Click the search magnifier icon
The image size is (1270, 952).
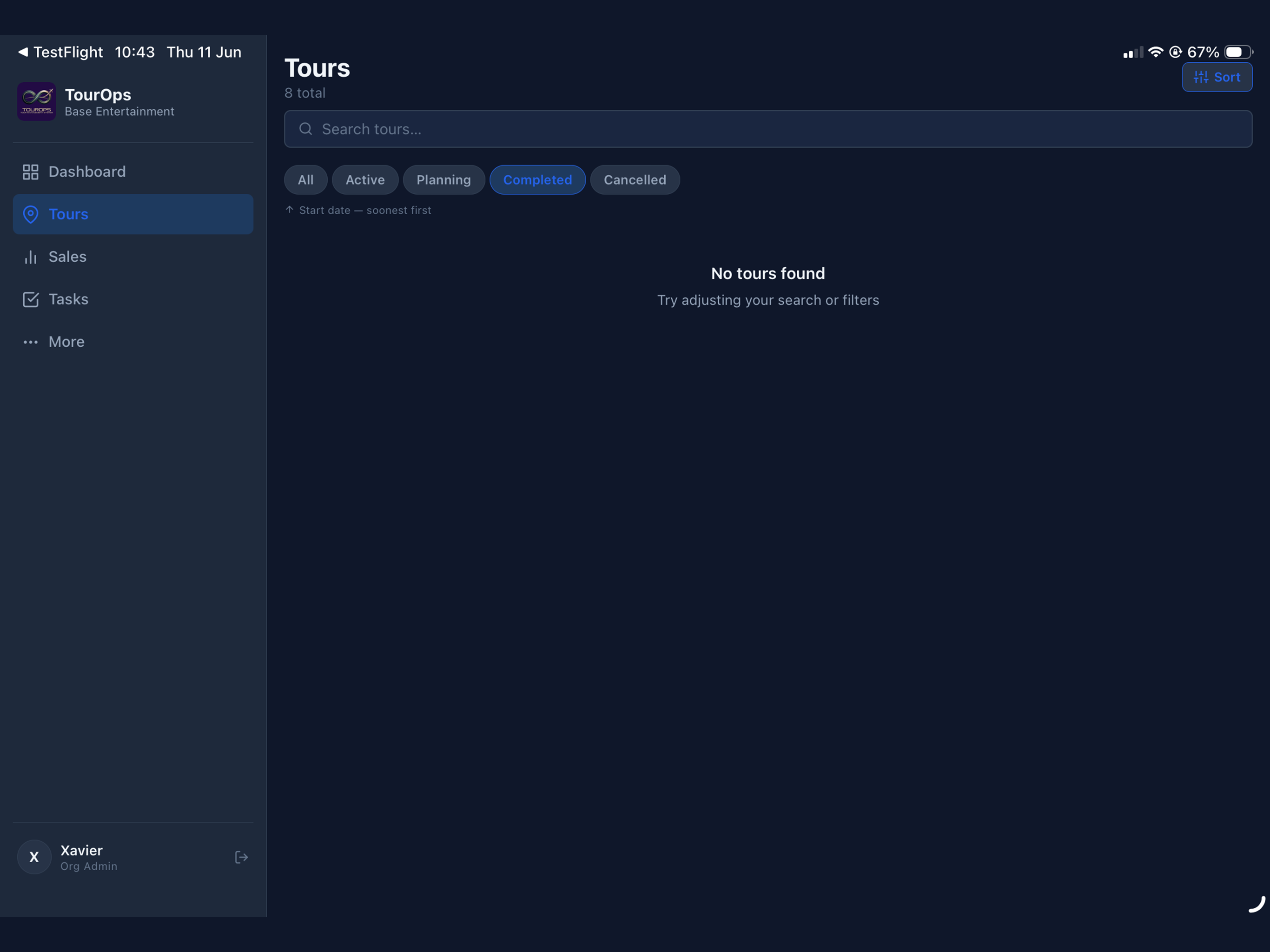point(306,129)
